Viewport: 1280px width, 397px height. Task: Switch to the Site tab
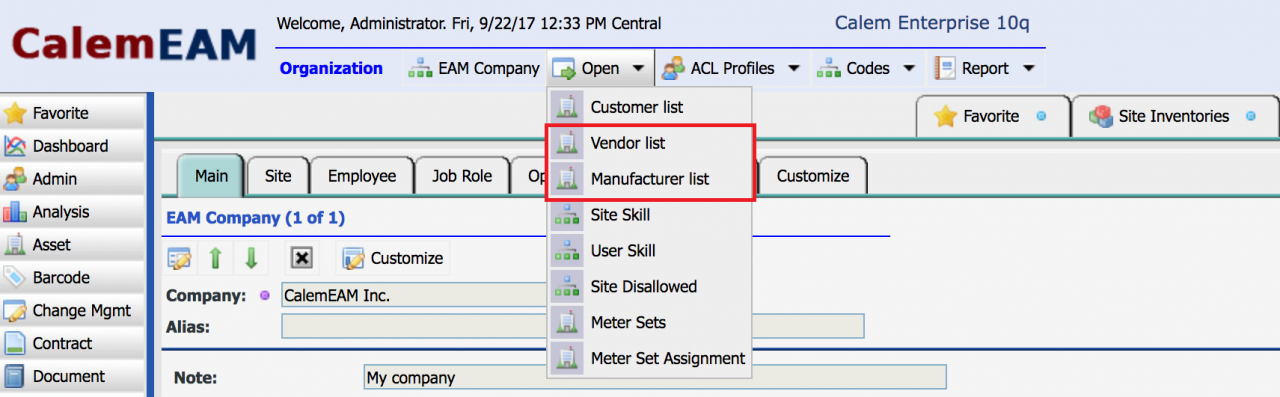(x=278, y=176)
